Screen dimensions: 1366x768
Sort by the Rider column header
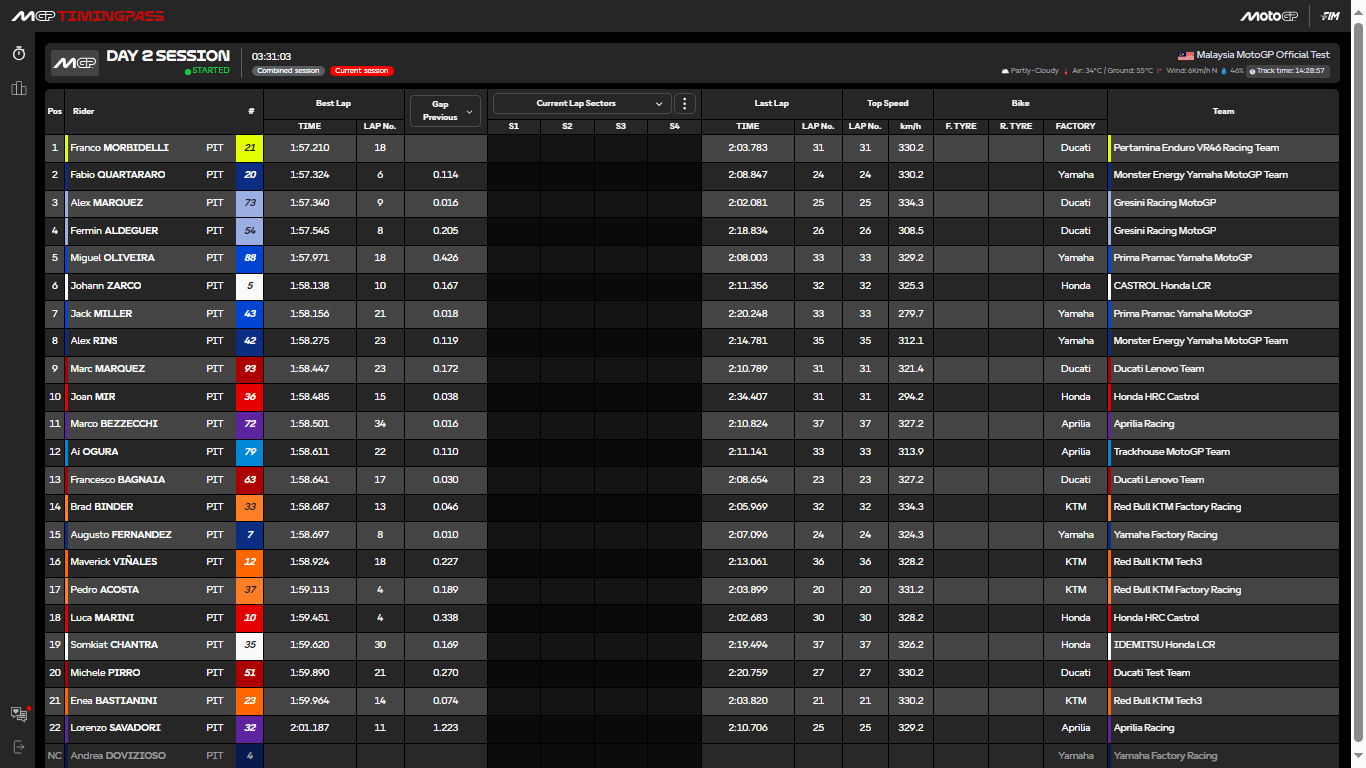click(x=84, y=111)
